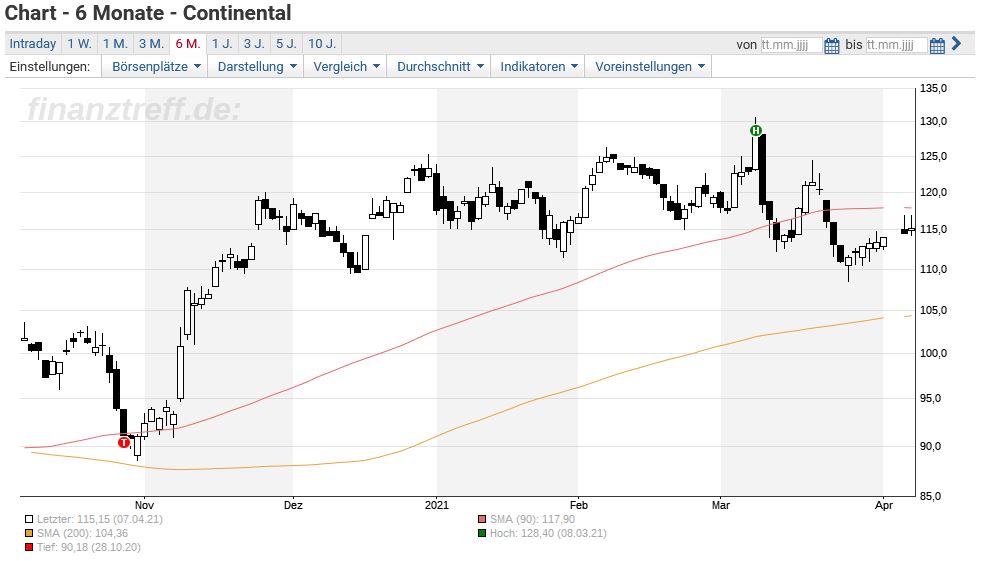Click the pink SMA (90) legend swatch

click(x=482, y=519)
